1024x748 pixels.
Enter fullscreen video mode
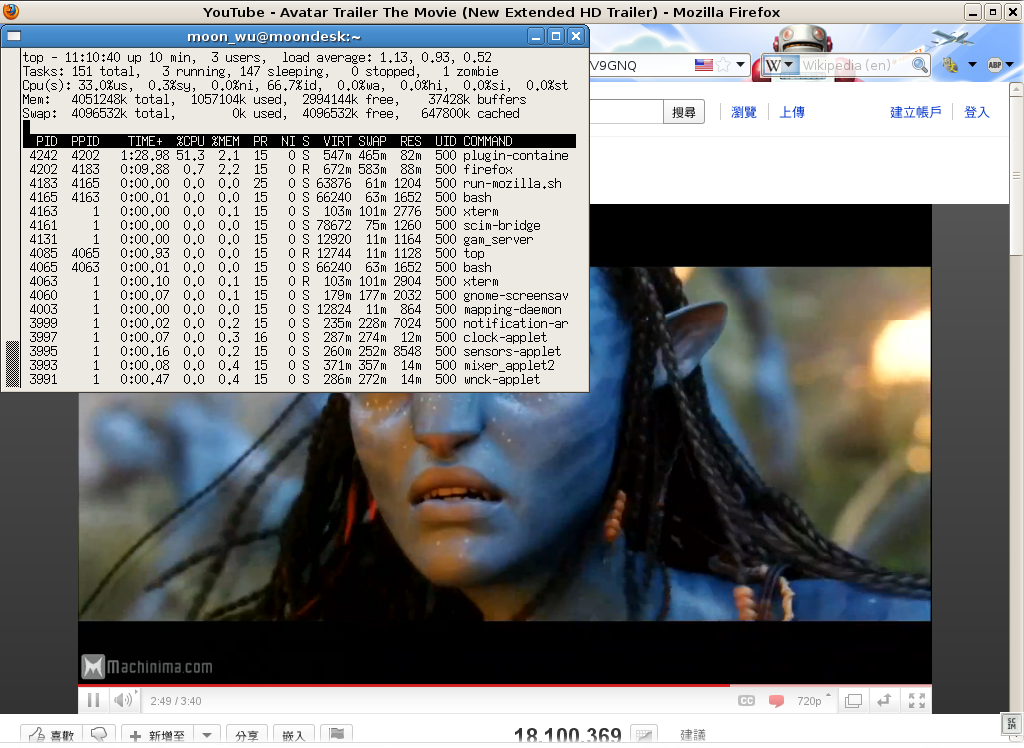pyautogui.click(x=915, y=701)
